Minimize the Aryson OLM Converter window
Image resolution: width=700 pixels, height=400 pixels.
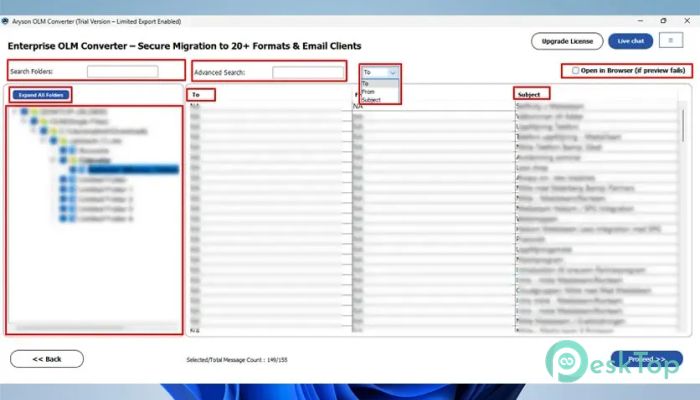tap(641, 21)
